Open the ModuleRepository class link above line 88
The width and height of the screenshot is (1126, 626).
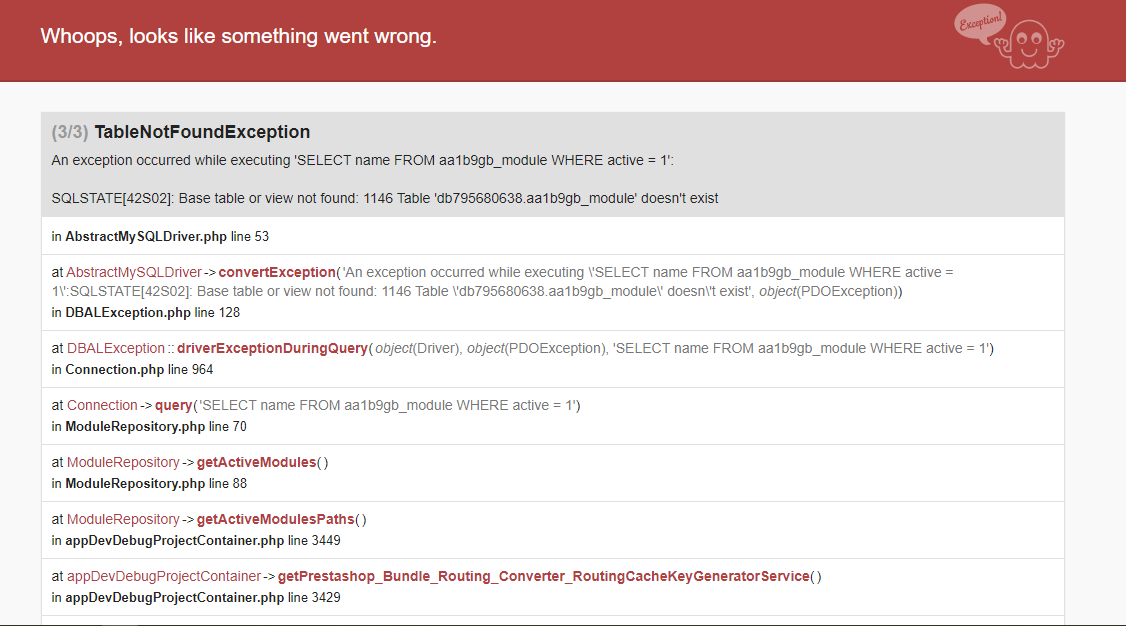pyautogui.click(x=123, y=462)
